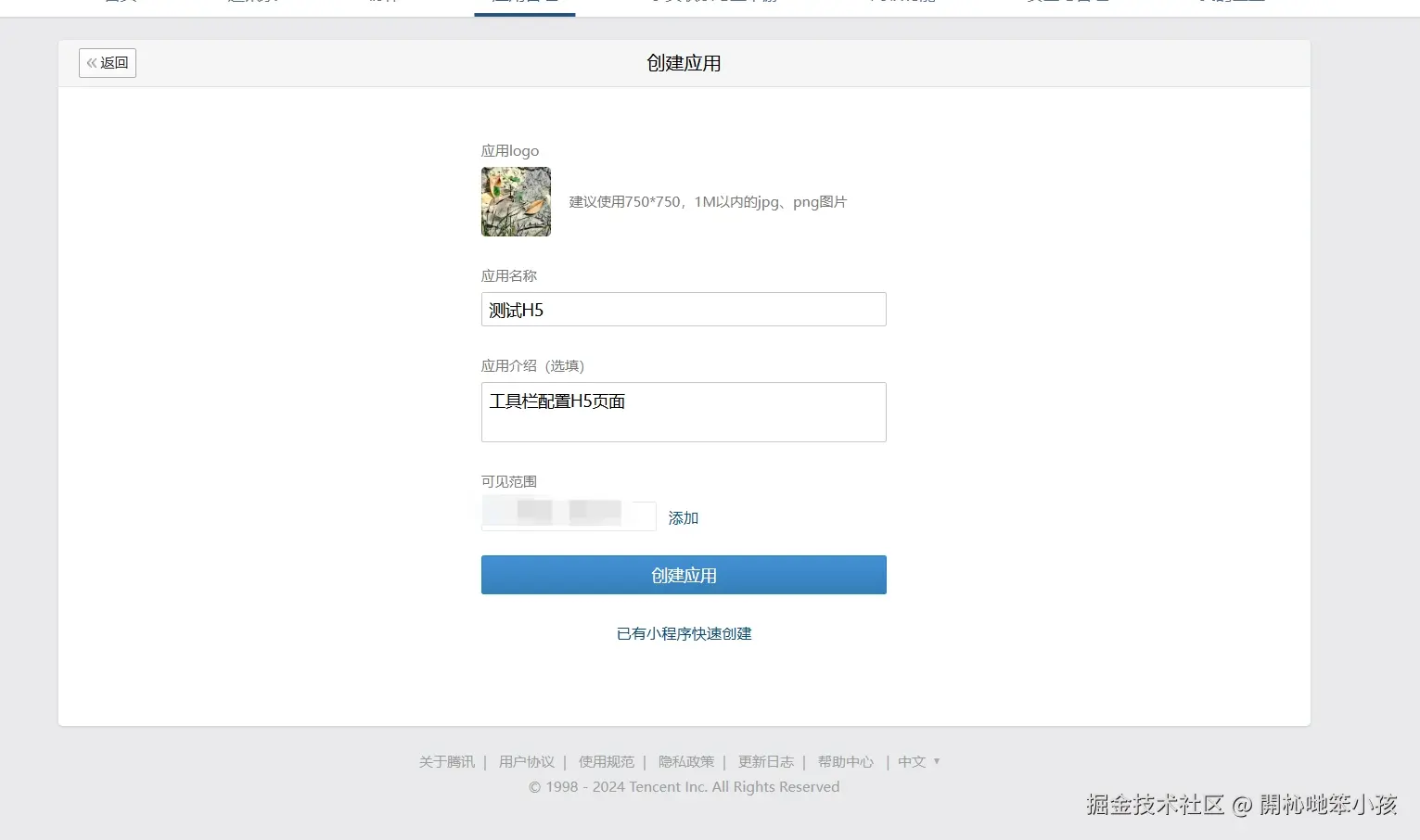Viewport: 1420px width, 840px height.
Task: Click the « back arrow icon
Action: click(x=90, y=63)
